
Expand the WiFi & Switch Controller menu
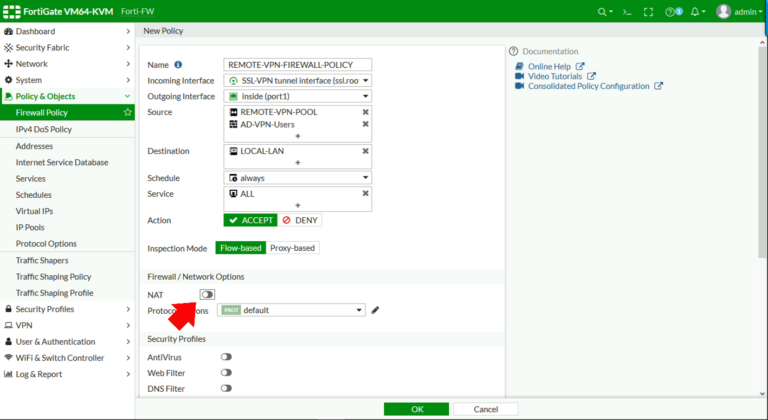67,358
